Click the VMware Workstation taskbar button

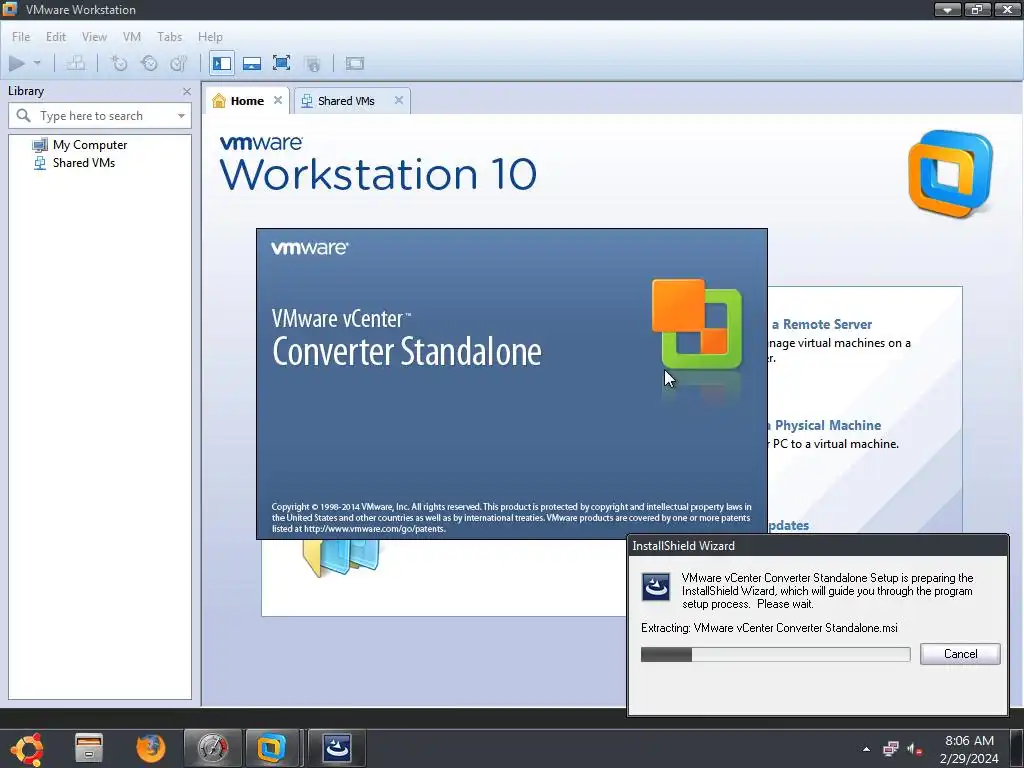272,748
